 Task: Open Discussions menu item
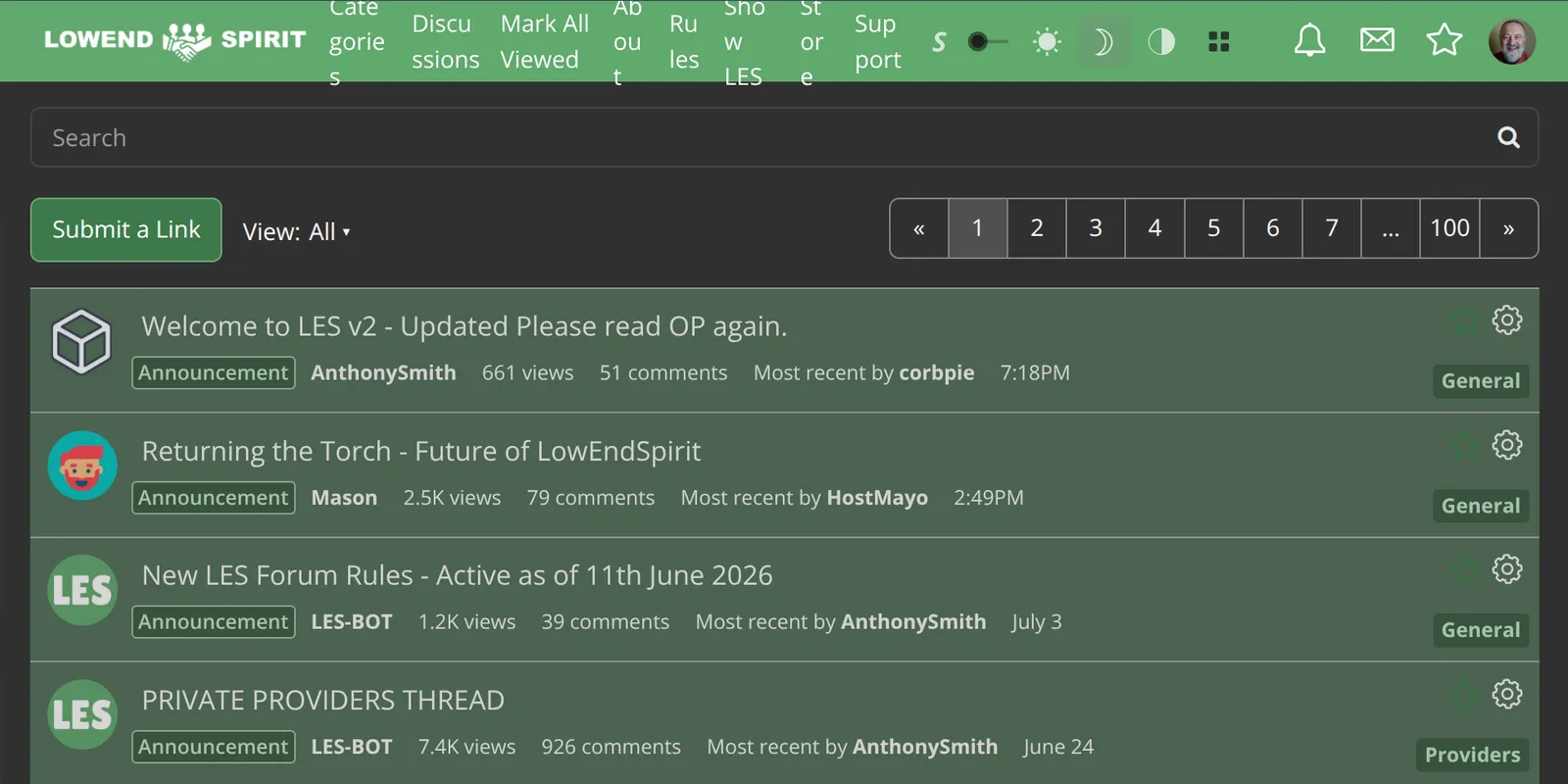point(445,41)
